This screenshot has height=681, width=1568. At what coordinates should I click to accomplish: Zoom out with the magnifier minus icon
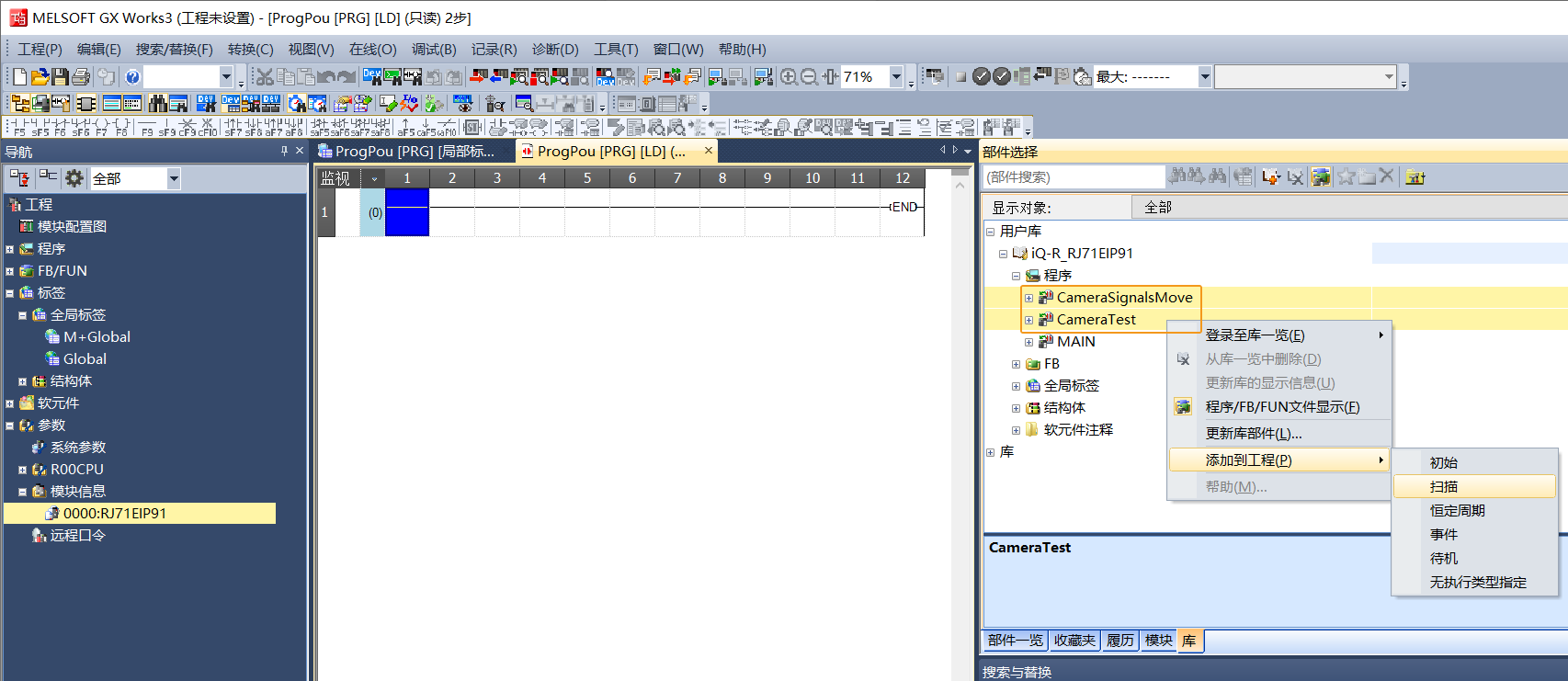click(809, 77)
